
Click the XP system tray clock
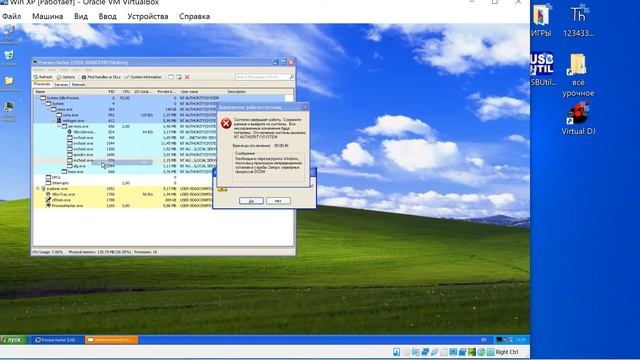[x=521, y=340]
